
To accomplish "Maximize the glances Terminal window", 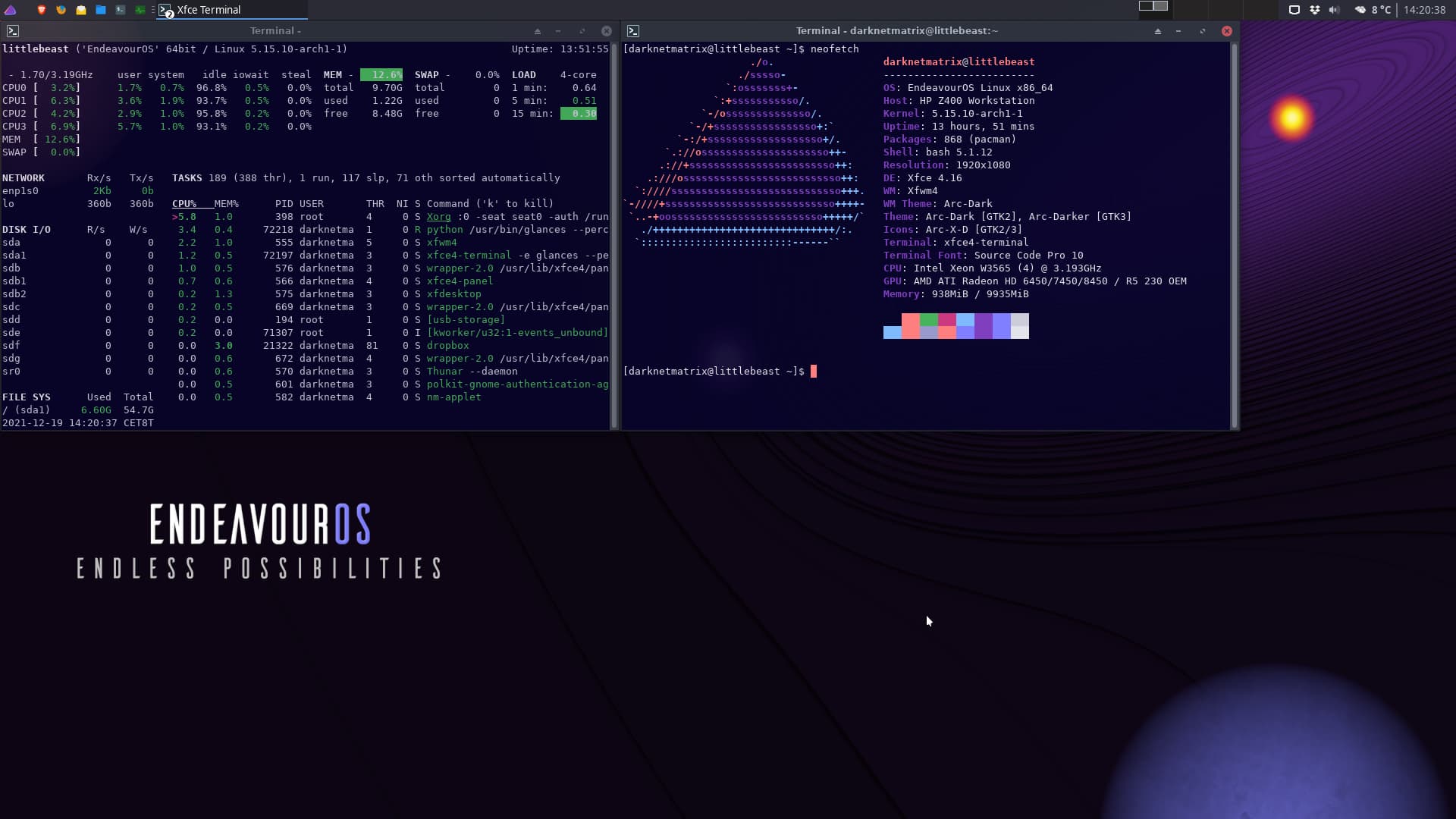I will 582,31.
